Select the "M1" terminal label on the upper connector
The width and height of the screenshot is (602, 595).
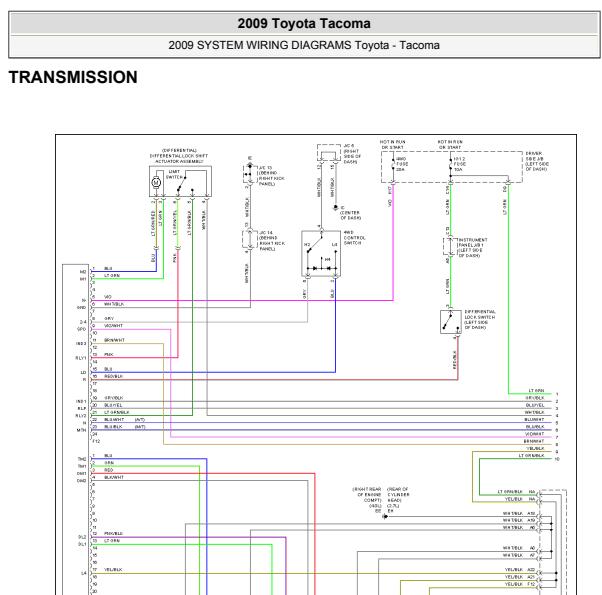pos(83,279)
